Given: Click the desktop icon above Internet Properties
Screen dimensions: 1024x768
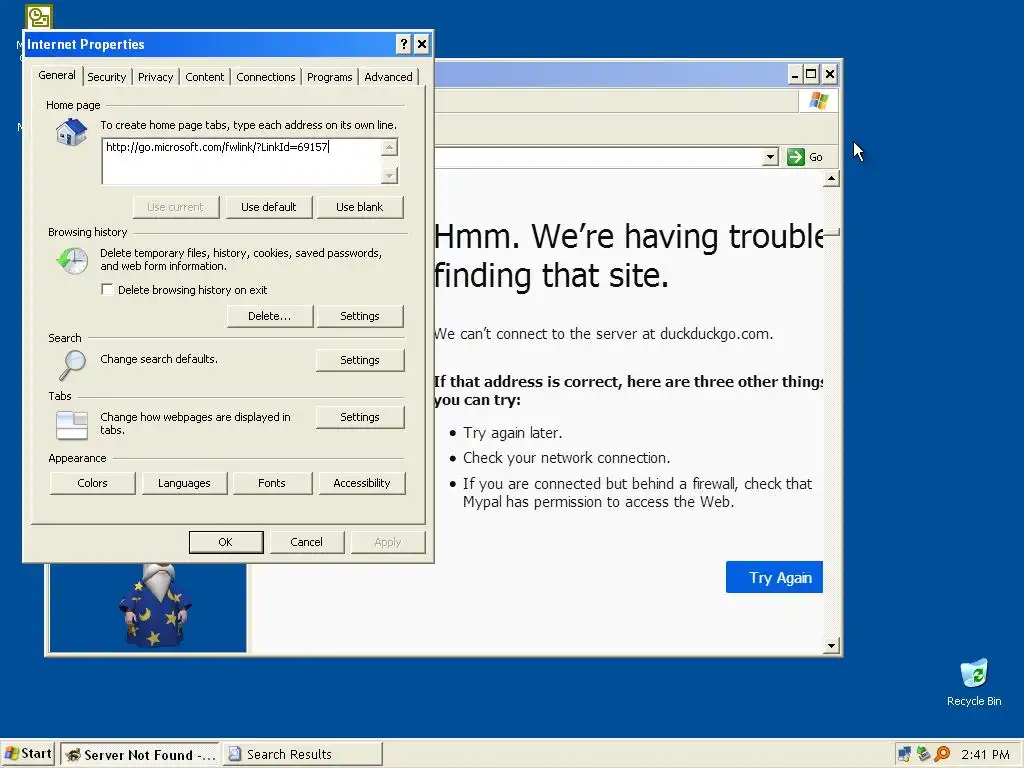Looking at the screenshot, I should tap(39, 16).
